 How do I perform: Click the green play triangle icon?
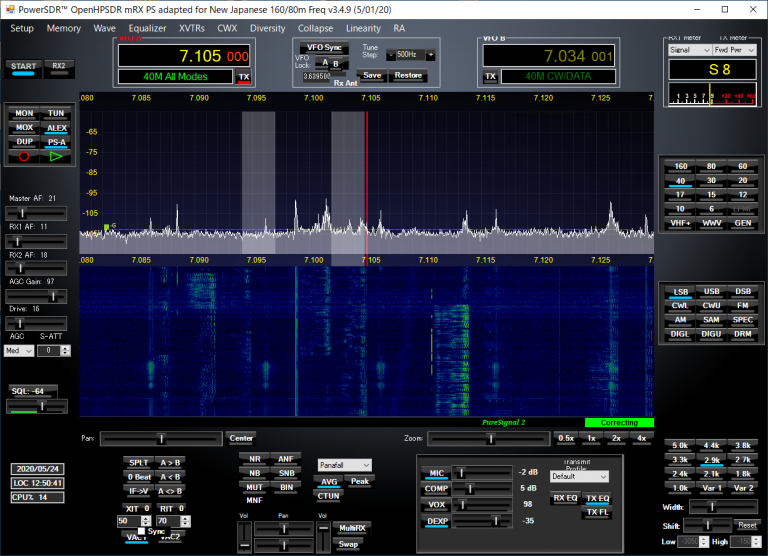click(x=56, y=156)
